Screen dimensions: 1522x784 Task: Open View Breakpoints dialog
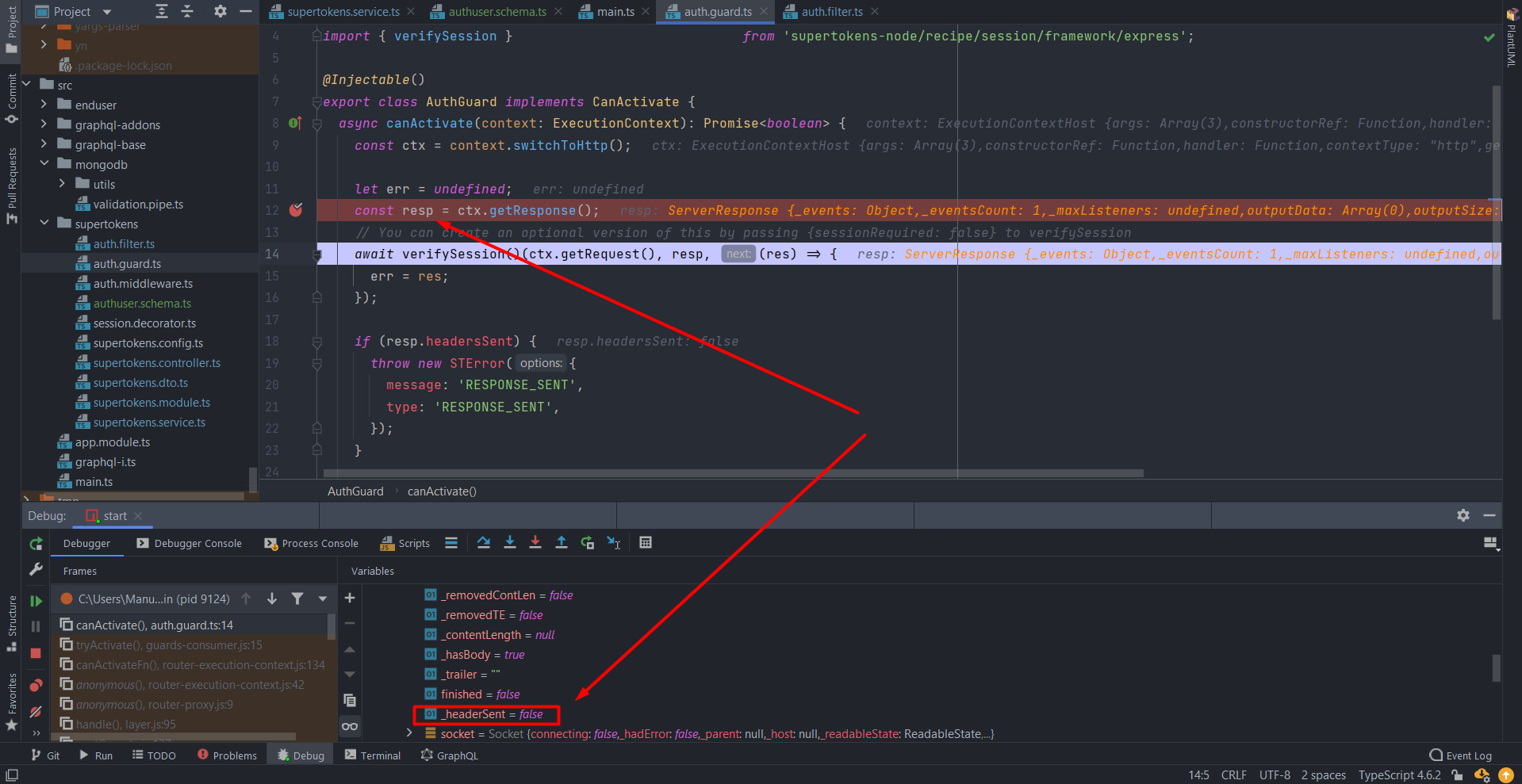(36, 685)
